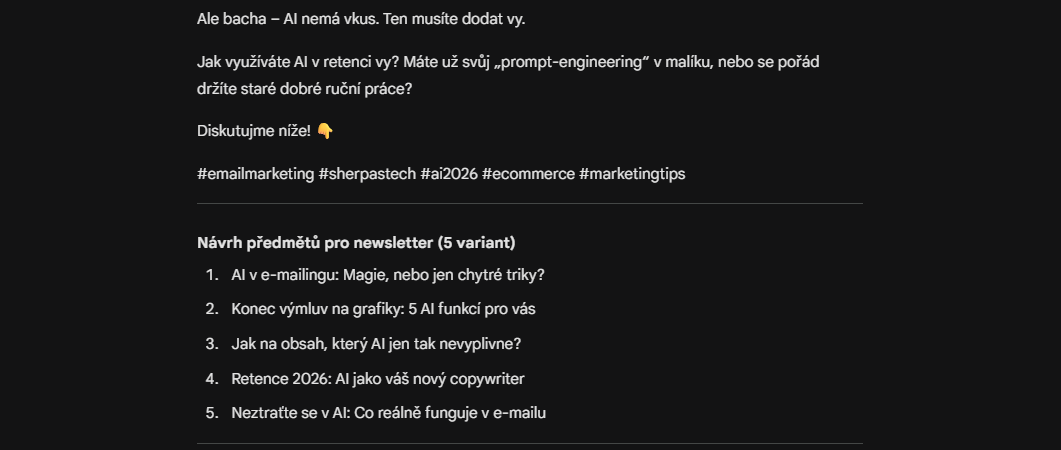Click the "Neztraťte se v AI" list item
Screen dimensions: 1061x450
pos(388,413)
